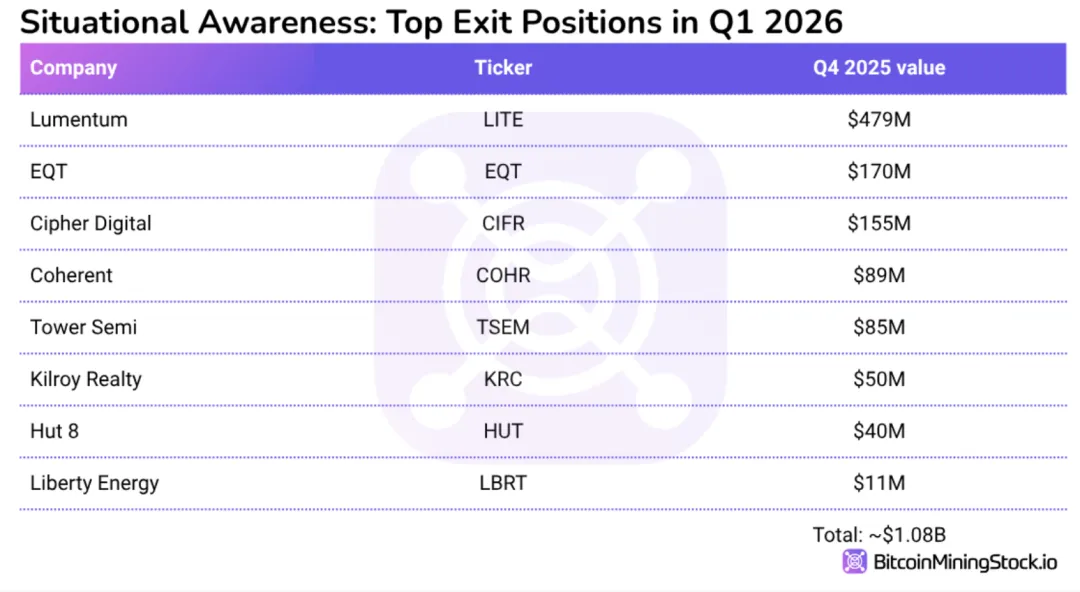The height and width of the screenshot is (592, 1080).
Task: Click the TSEM ticker symbol
Action: tap(503, 327)
